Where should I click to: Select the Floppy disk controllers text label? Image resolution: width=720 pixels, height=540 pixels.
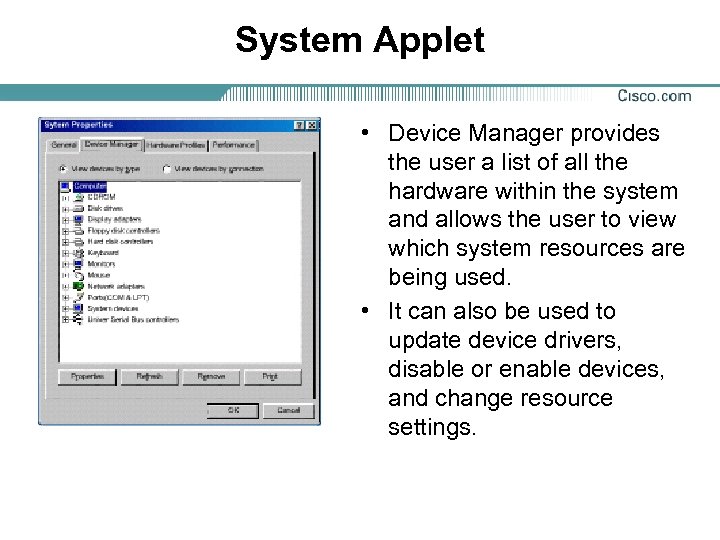pyautogui.click(x=124, y=231)
